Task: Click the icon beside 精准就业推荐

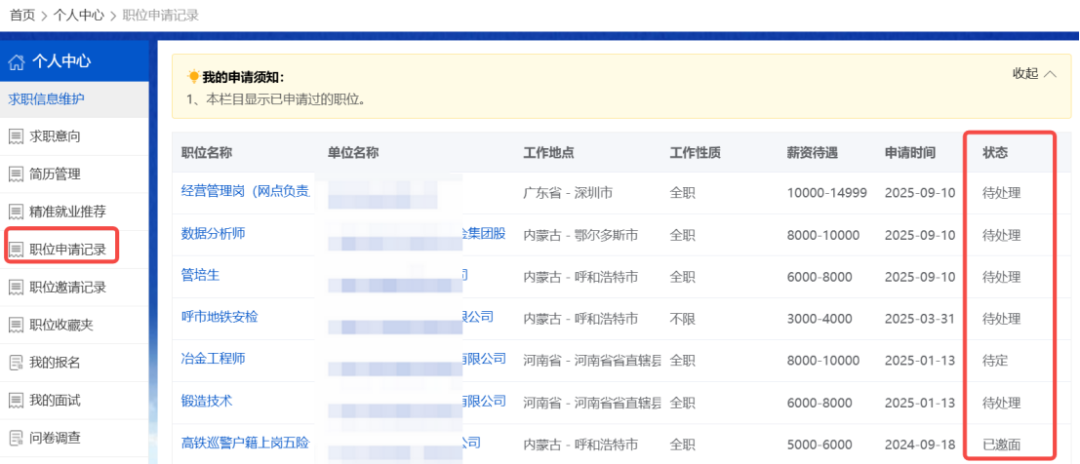Action: coord(16,212)
